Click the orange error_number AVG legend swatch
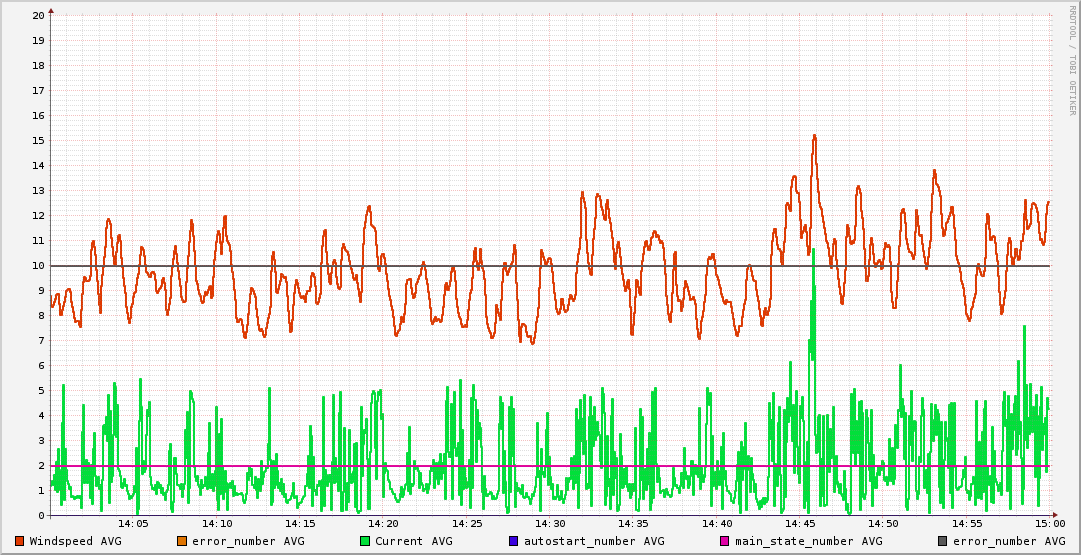This screenshot has width=1081, height=555. tap(182, 541)
